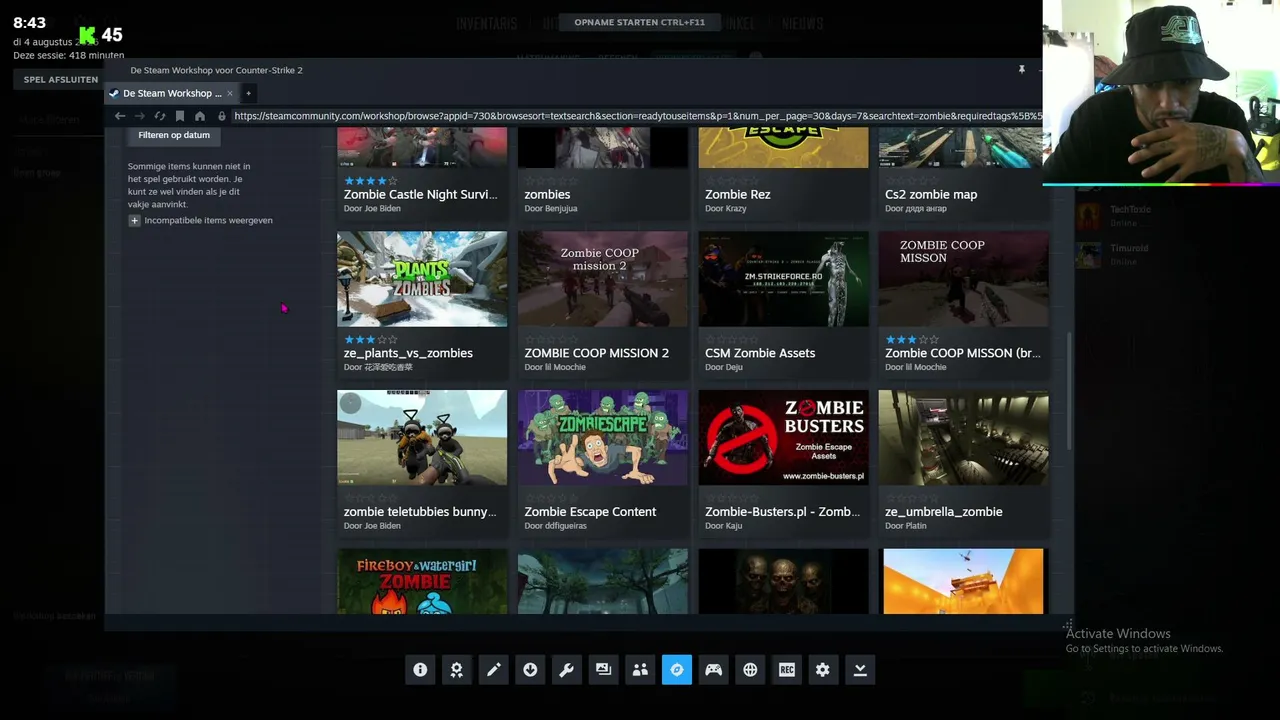This screenshot has width=1280, height=720.
Task: Open the ZOMBIE COOP MISSION 2 thumbnail
Action: (603, 279)
